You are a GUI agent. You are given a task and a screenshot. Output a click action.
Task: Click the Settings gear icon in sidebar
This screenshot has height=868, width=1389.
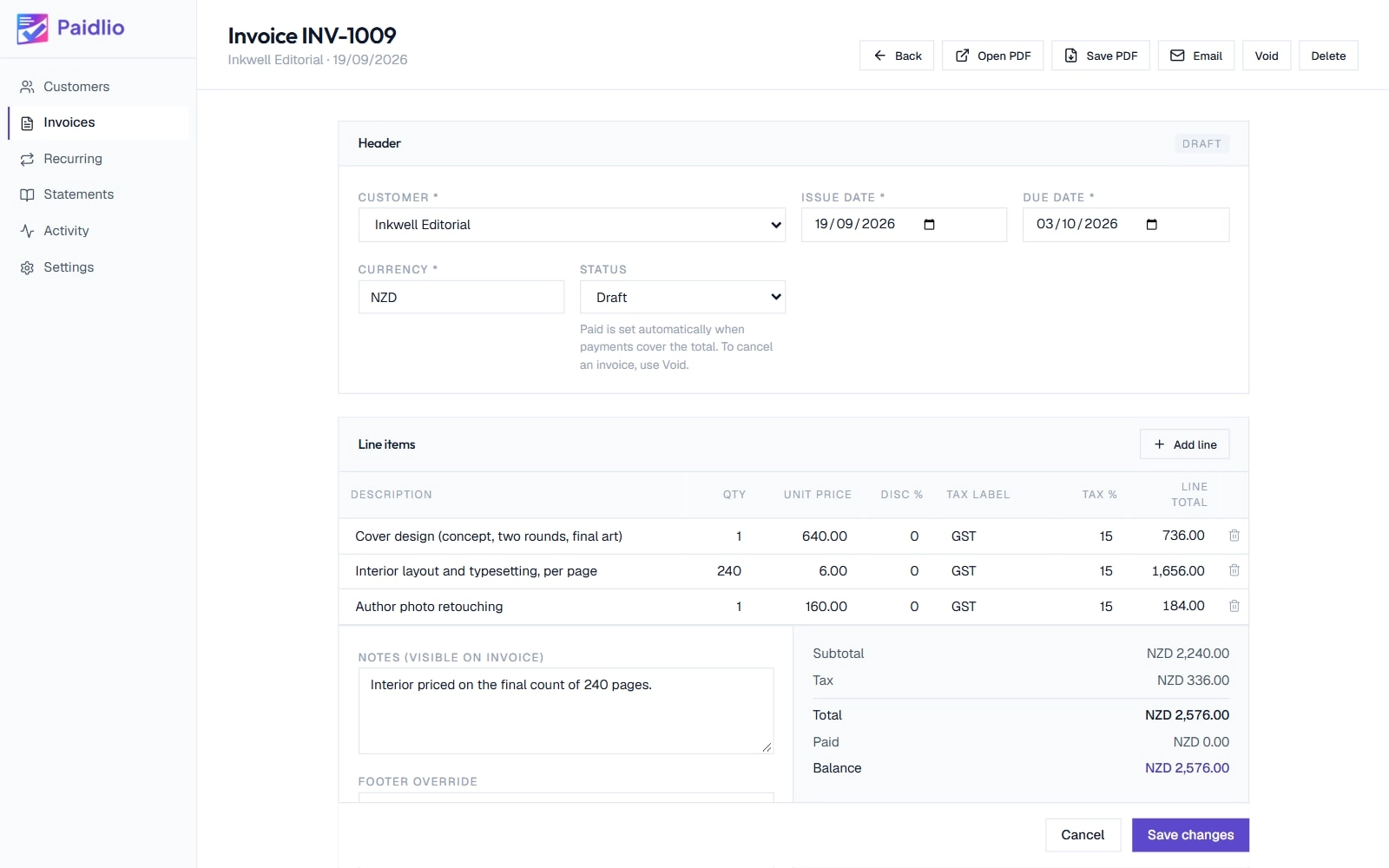click(x=27, y=267)
